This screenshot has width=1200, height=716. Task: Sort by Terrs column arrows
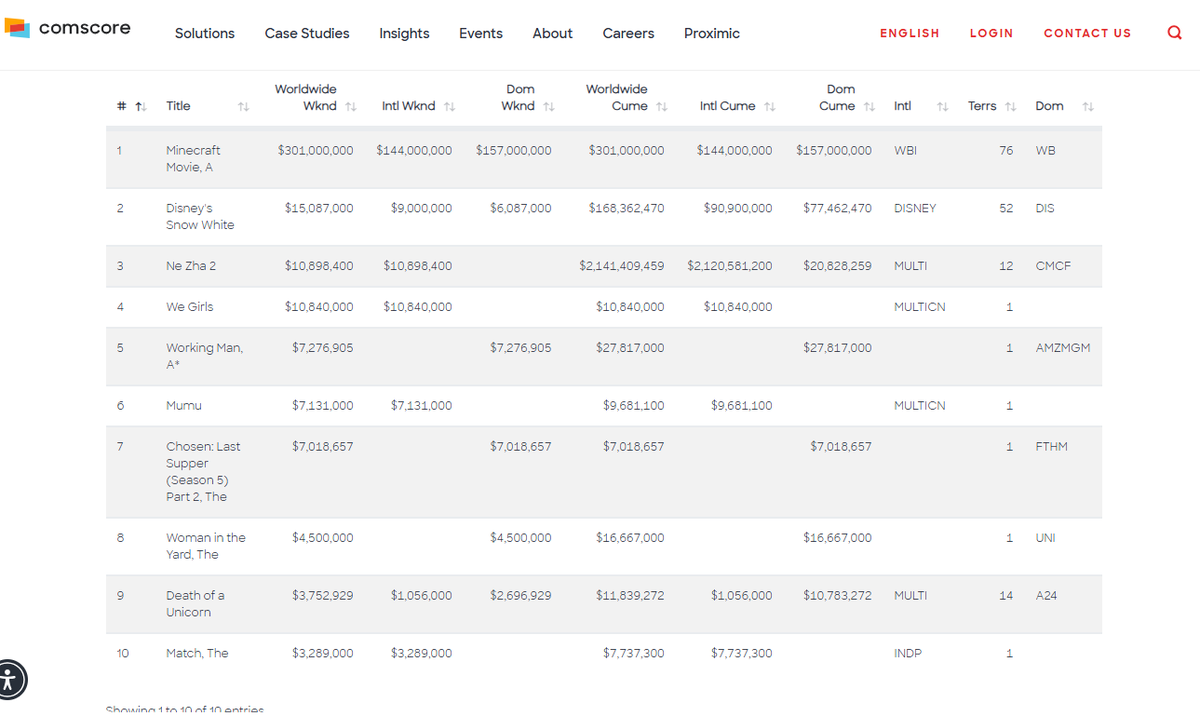[1010, 106]
